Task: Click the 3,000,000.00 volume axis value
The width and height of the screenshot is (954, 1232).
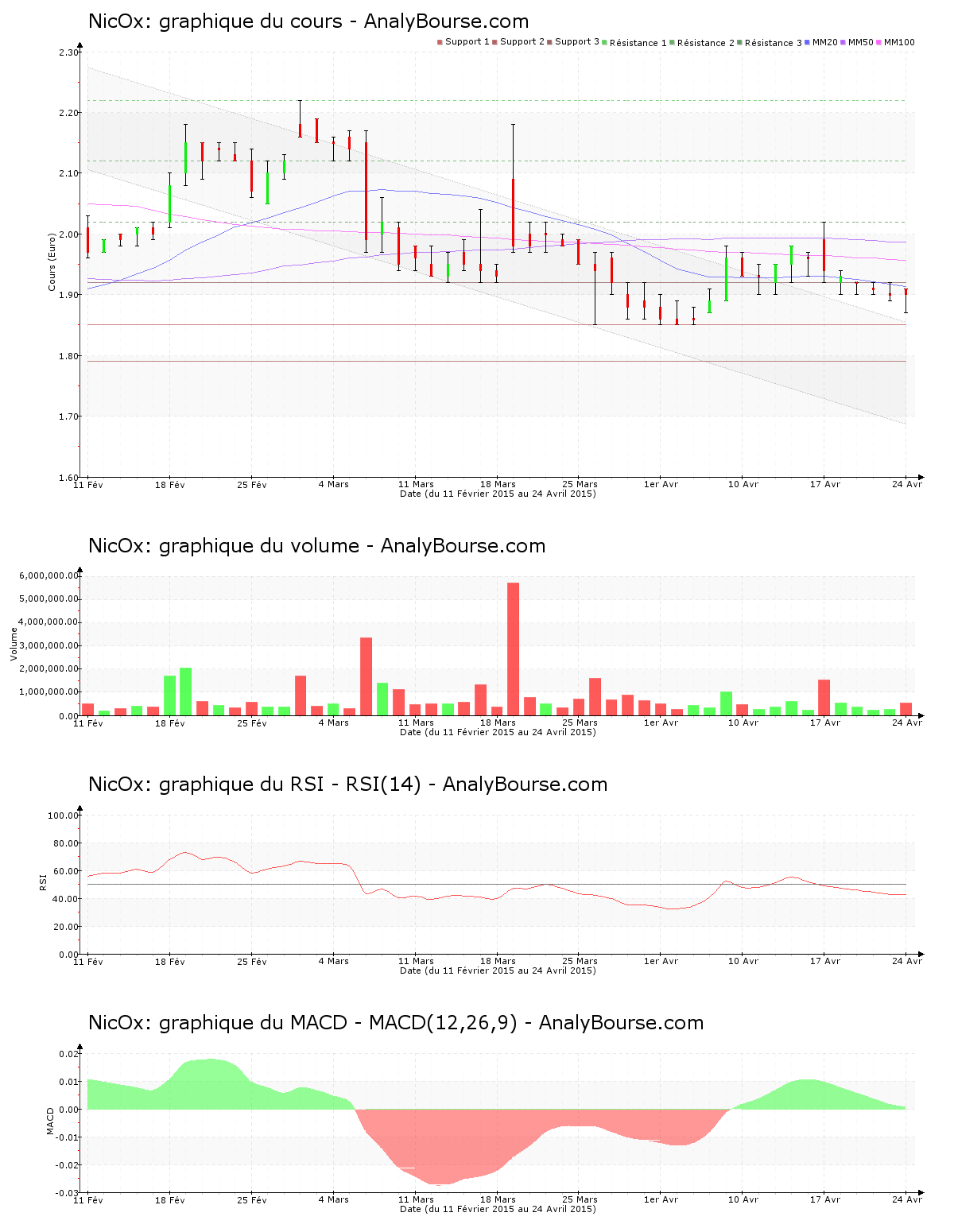Action: (x=49, y=646)
